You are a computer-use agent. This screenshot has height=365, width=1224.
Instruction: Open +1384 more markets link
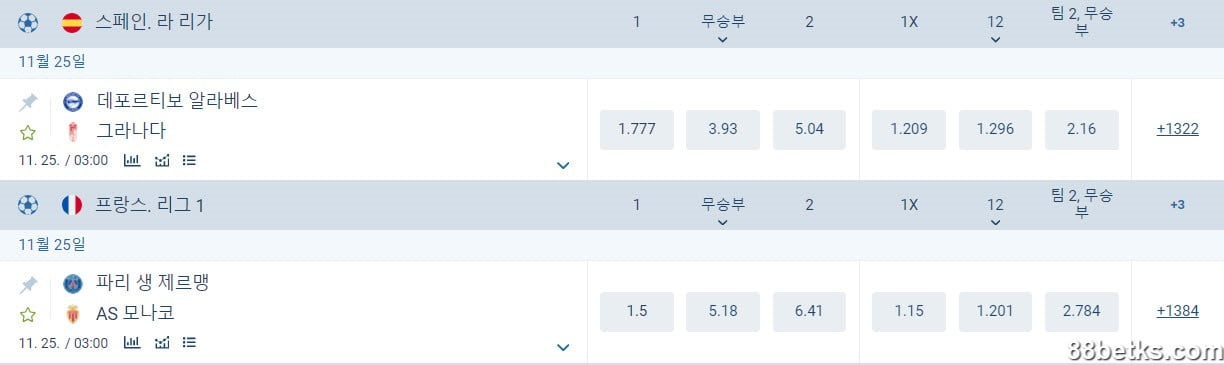[x=1177, y=311]
